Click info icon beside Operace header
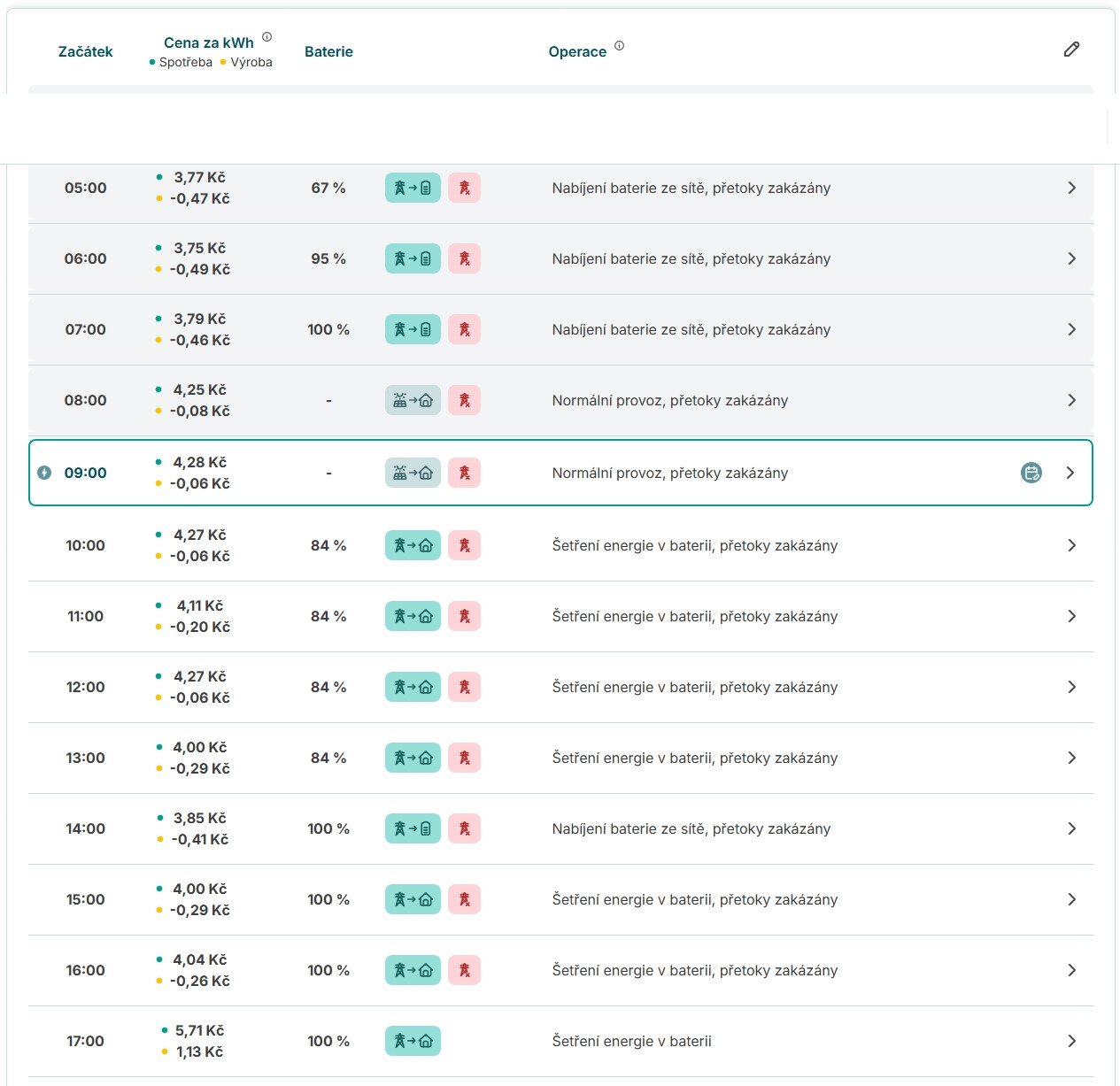This screenshot has height=1086, width=1120. 619,46
